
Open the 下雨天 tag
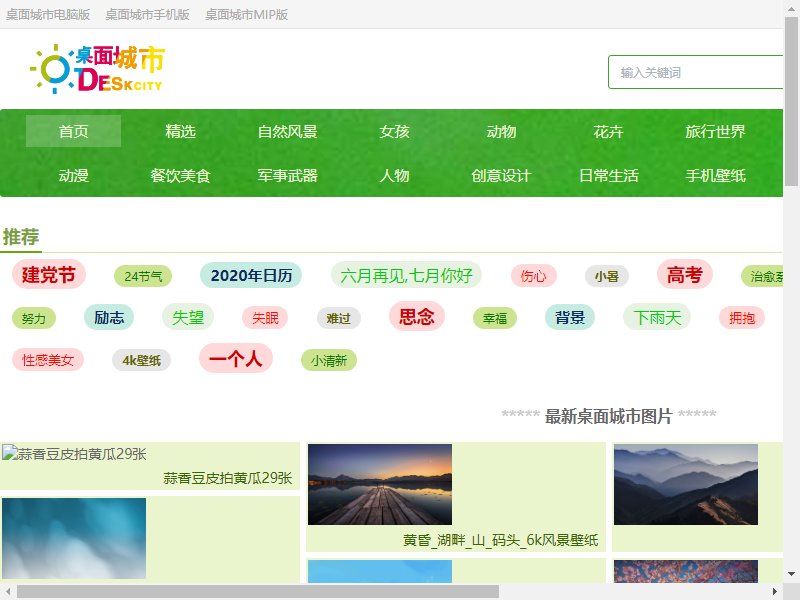point(657,317)
